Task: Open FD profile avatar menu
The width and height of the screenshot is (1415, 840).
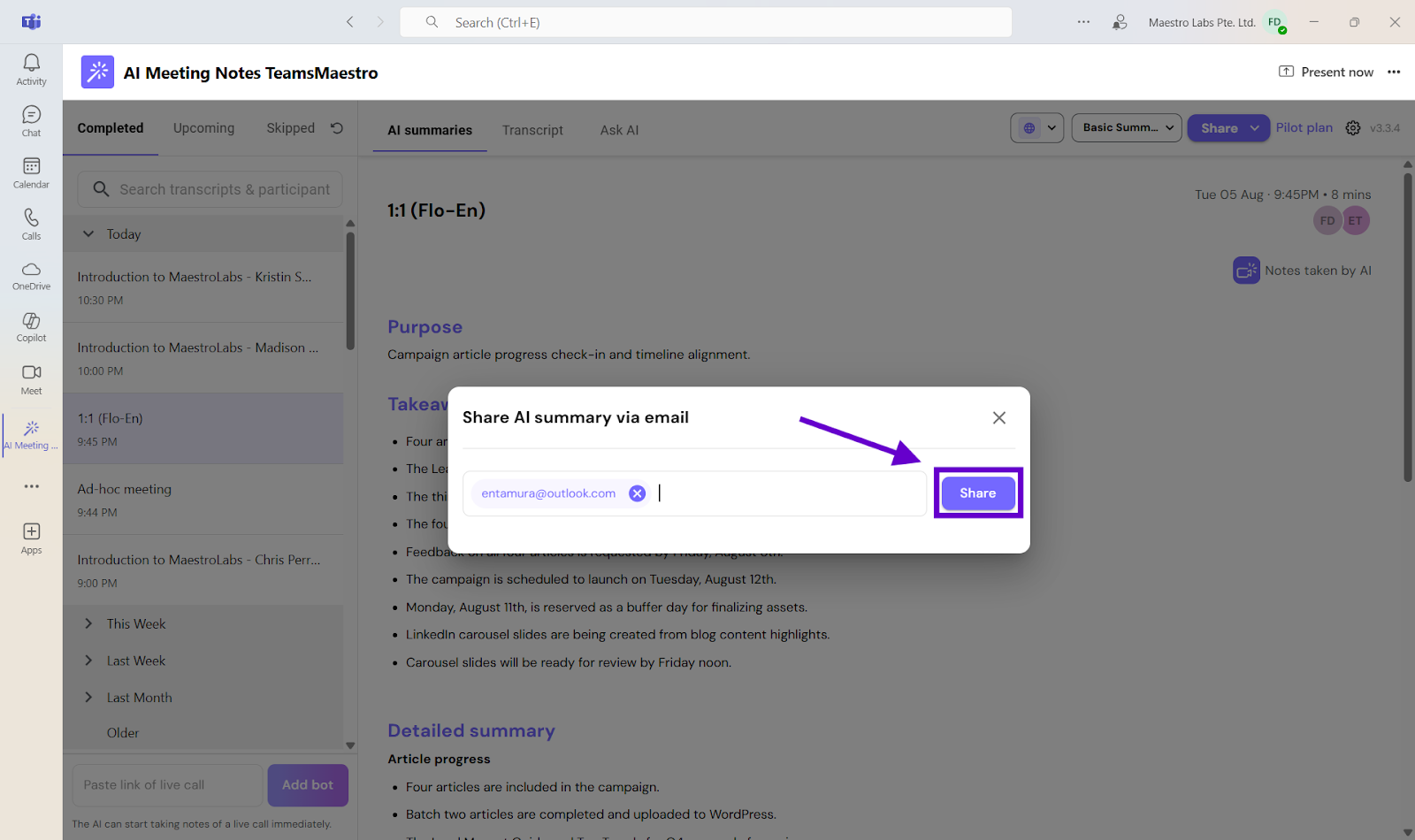Action: 1275,23
